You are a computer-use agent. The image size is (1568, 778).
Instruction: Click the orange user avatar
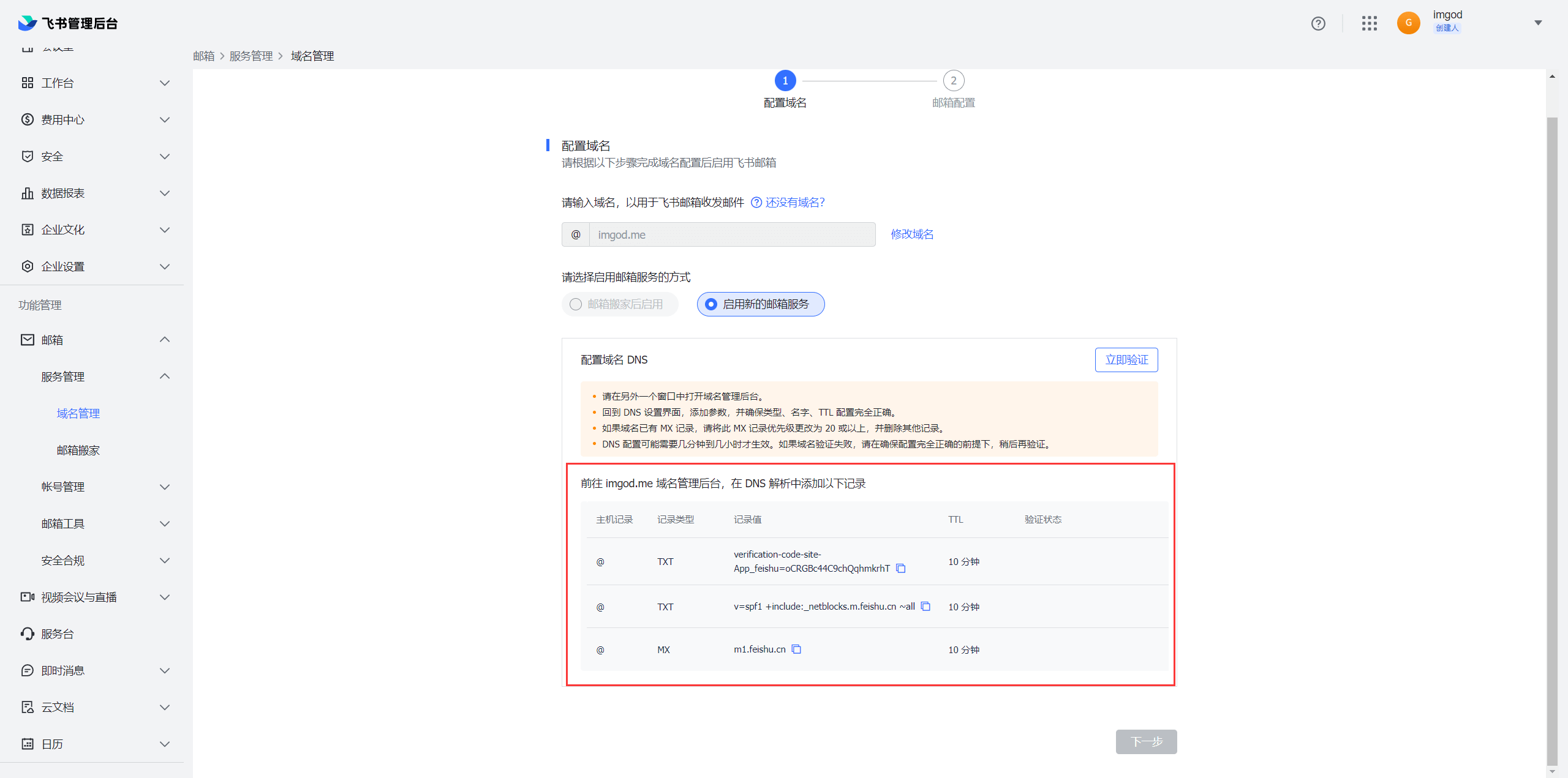point(1408,23)
